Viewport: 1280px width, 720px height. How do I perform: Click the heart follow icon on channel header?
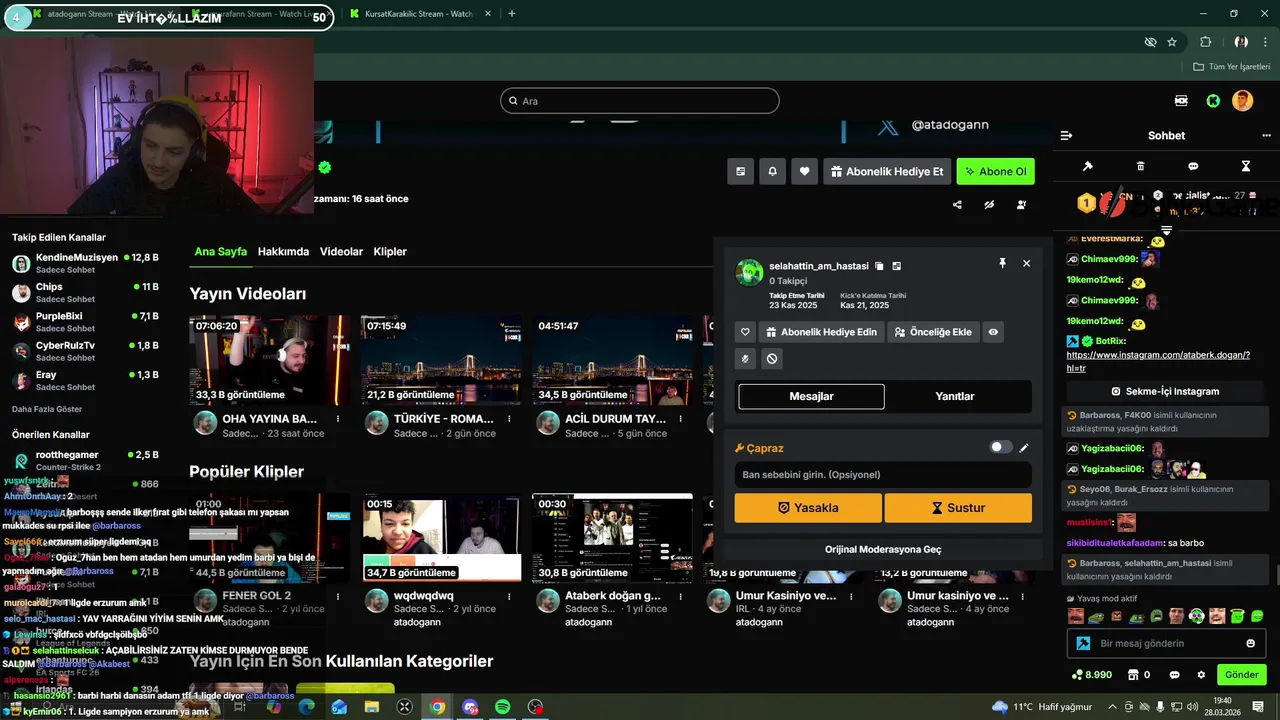point(805,171)
